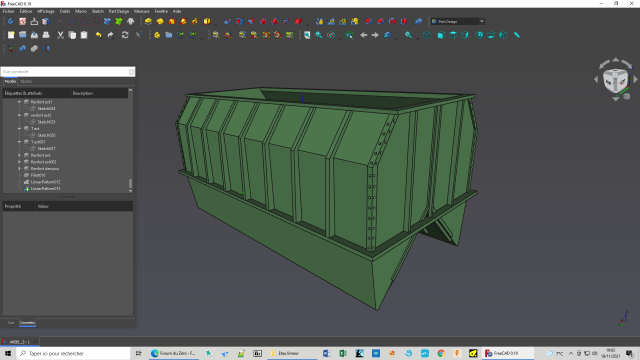Switch to the Tâches tab

(26, 82)
